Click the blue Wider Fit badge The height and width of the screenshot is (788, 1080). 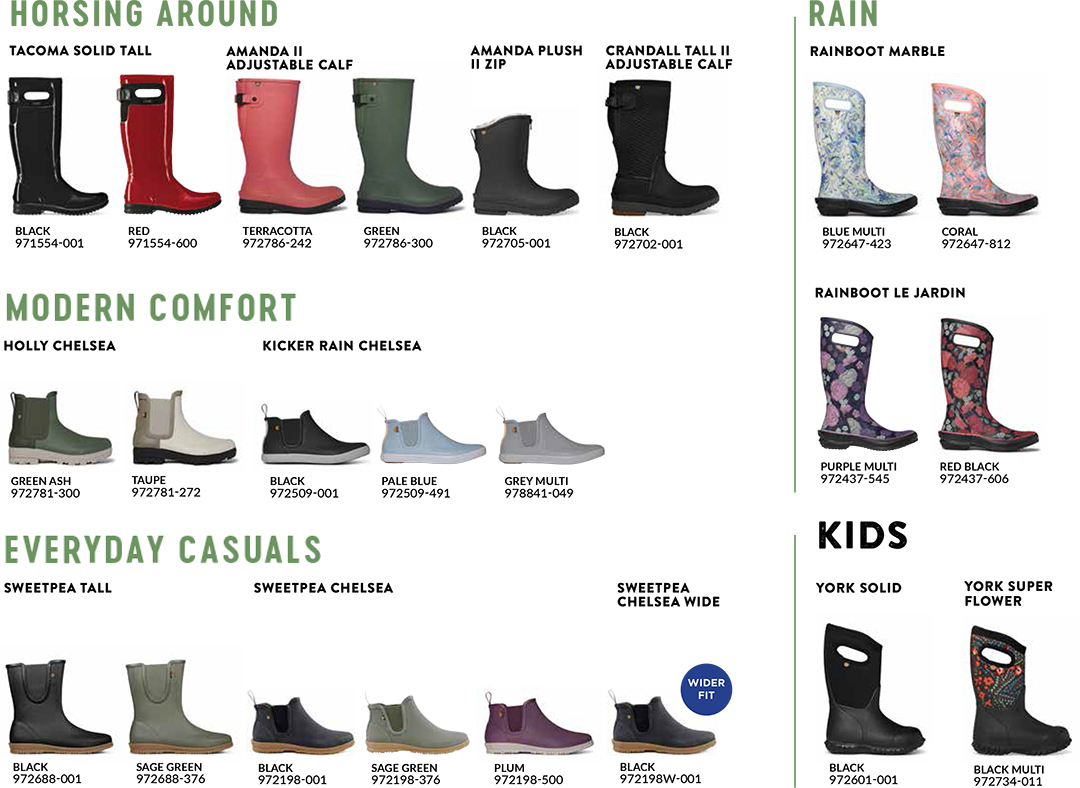(706, 689)
